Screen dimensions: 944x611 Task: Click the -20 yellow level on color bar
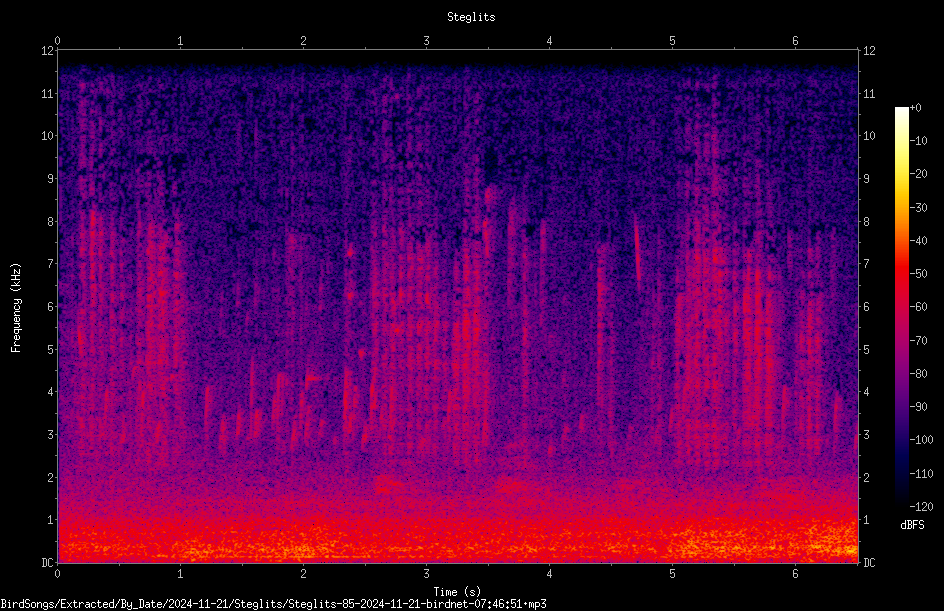point(918,173)
